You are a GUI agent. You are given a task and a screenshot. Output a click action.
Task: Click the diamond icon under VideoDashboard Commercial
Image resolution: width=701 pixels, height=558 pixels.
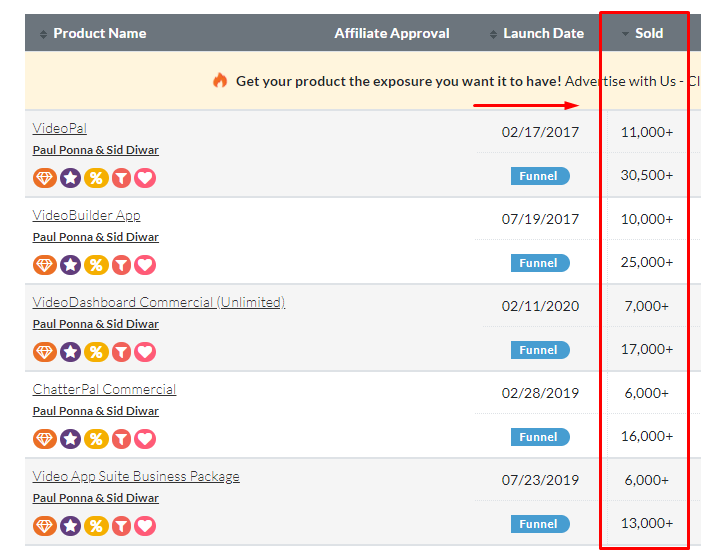(45, 352)
